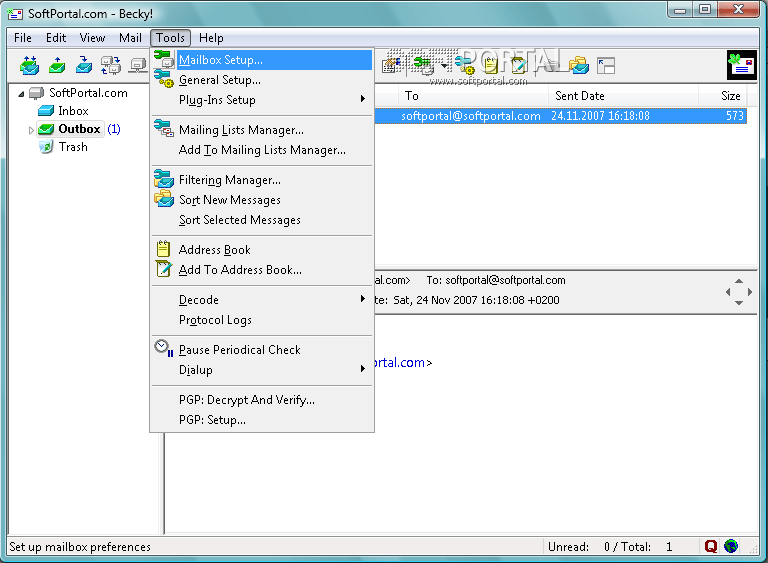Image resolution: width=768 pixels, height=563 pixels.
Task: Click the mailbox setup wrench toolbar icon
Action: point(424,65)
